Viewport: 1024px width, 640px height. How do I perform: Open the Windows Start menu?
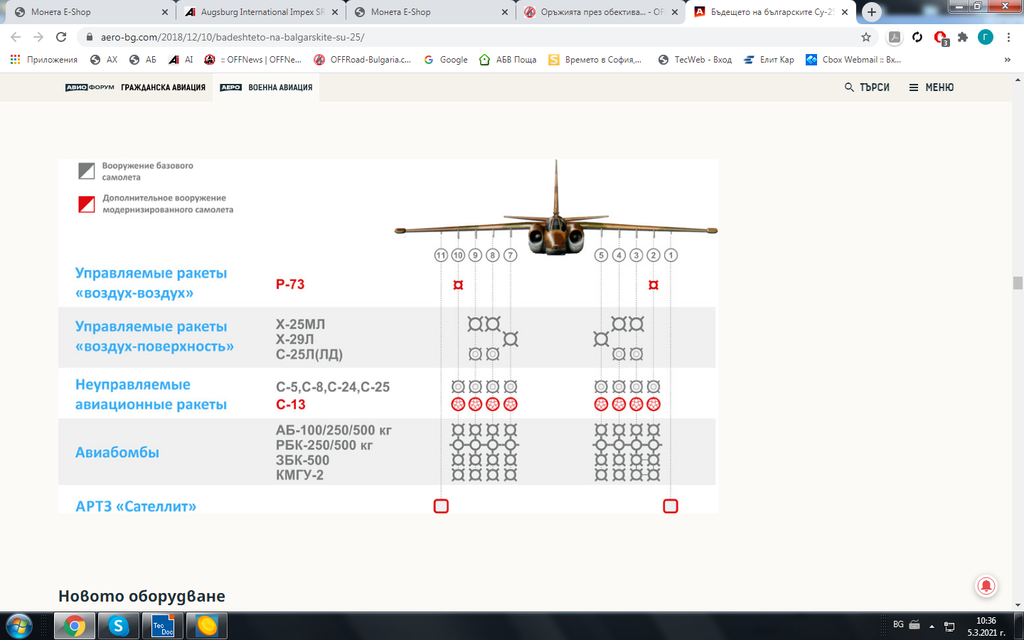(x=18, y=626)
